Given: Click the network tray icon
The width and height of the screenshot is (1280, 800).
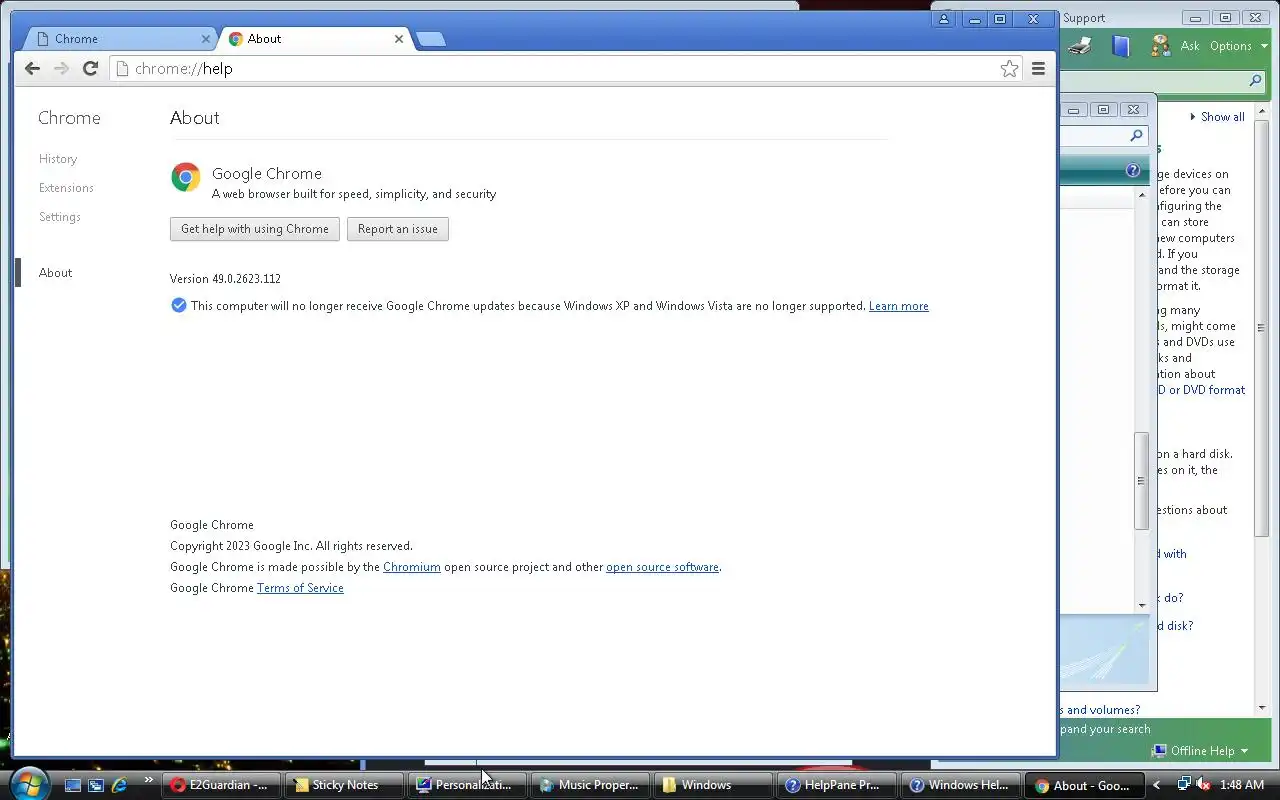Looking at the screenshot, I should click(1184, 784).
